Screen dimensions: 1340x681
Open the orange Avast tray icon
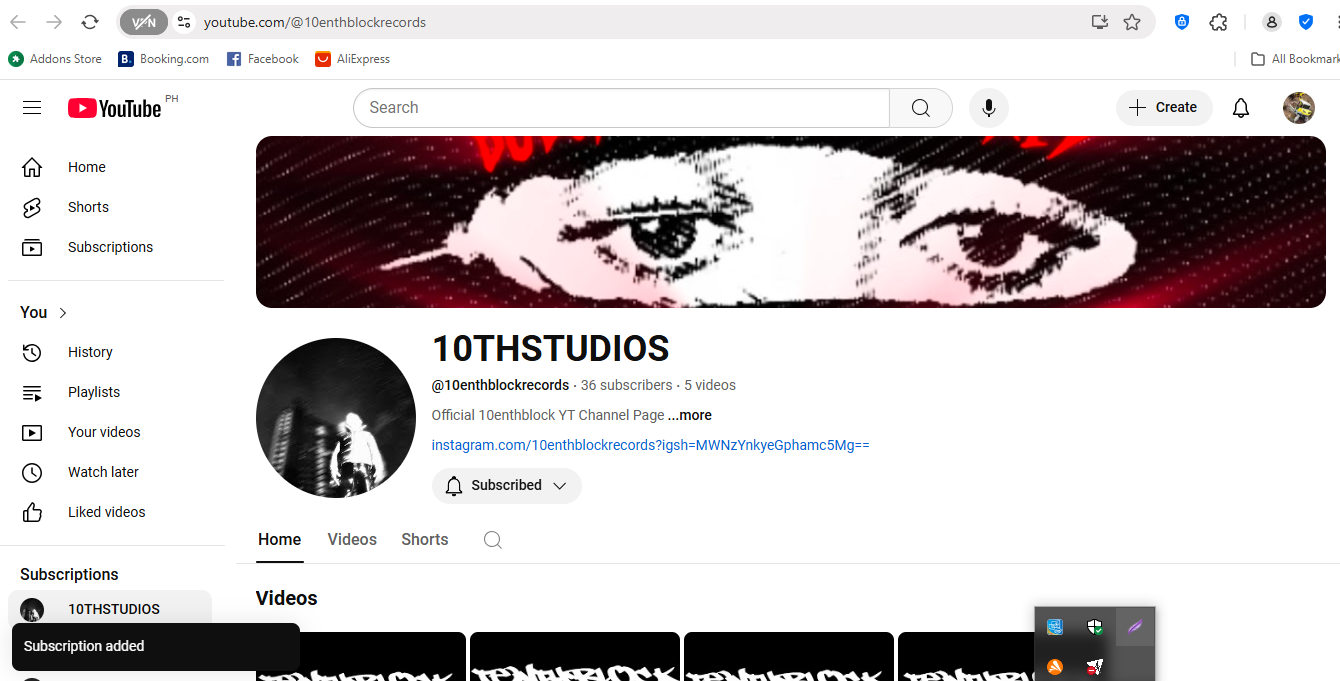coord(1054,666)
